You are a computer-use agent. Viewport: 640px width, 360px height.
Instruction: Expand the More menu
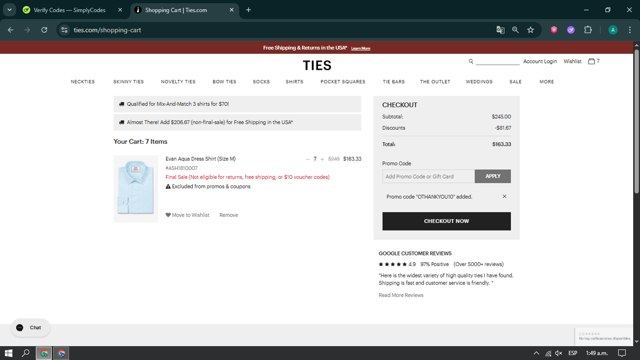pyautogui.click(x=547, y=82)
